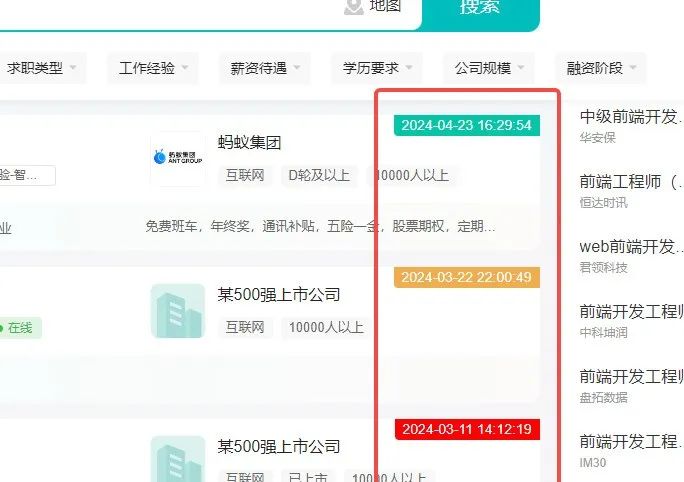
Task: Open 前端开发工程师 job from 盘拓数据
Action: point(631,376)
